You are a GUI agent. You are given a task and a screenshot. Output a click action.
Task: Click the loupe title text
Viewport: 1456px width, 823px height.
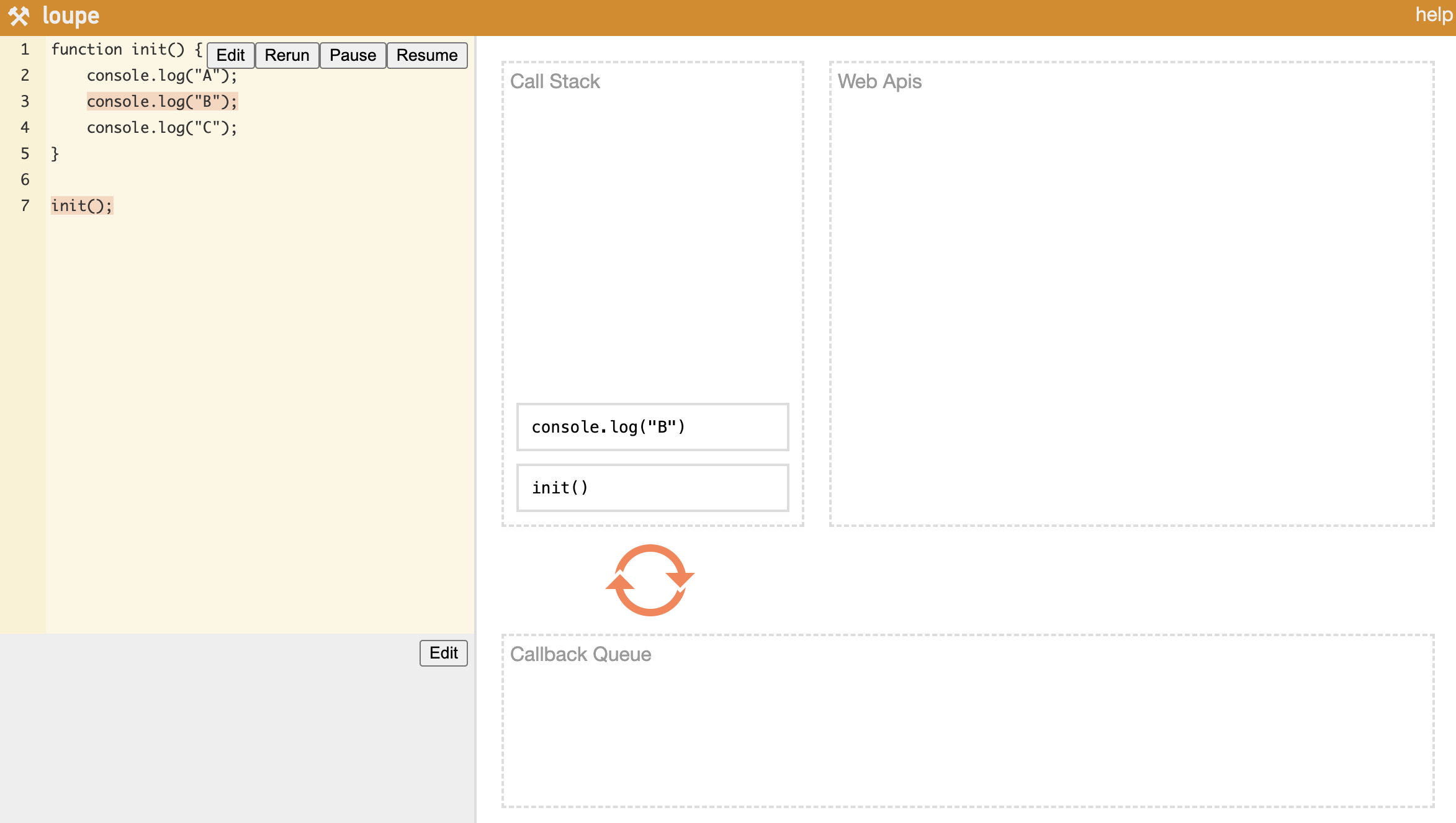pyautogui.click(x=71, y=16)
